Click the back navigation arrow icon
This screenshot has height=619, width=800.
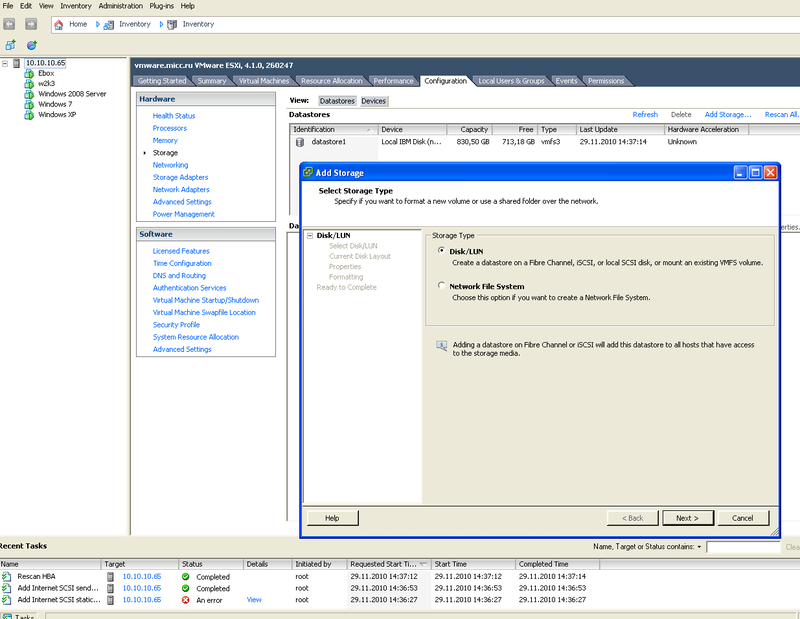pos(9,24)
